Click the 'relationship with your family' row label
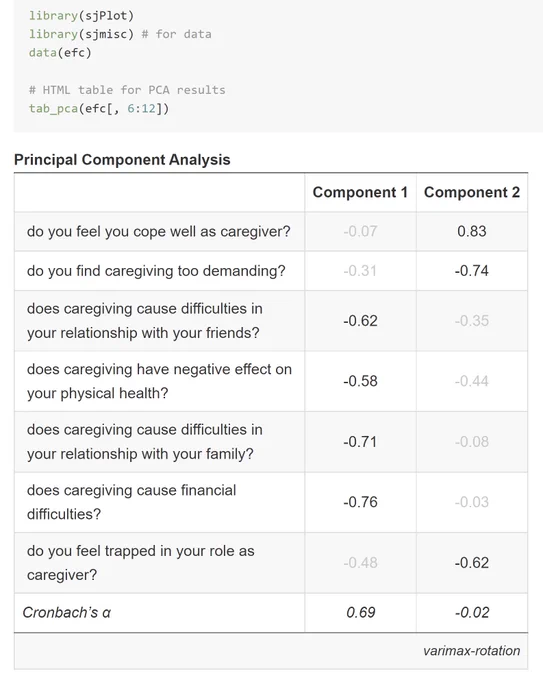The height and width of the screenshot is (680, 543). [144, 441]
